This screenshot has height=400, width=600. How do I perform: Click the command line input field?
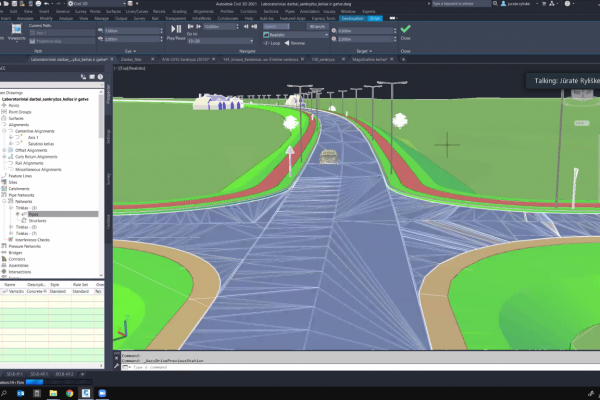[360, 367]
